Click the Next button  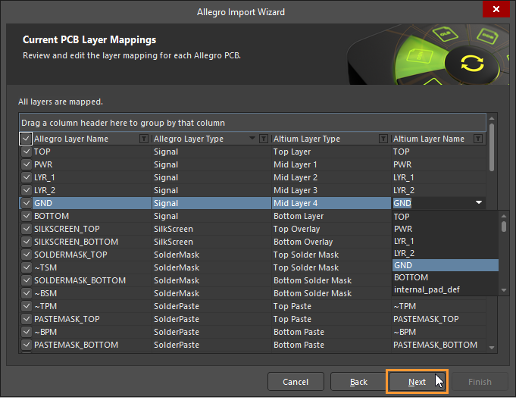417,382
